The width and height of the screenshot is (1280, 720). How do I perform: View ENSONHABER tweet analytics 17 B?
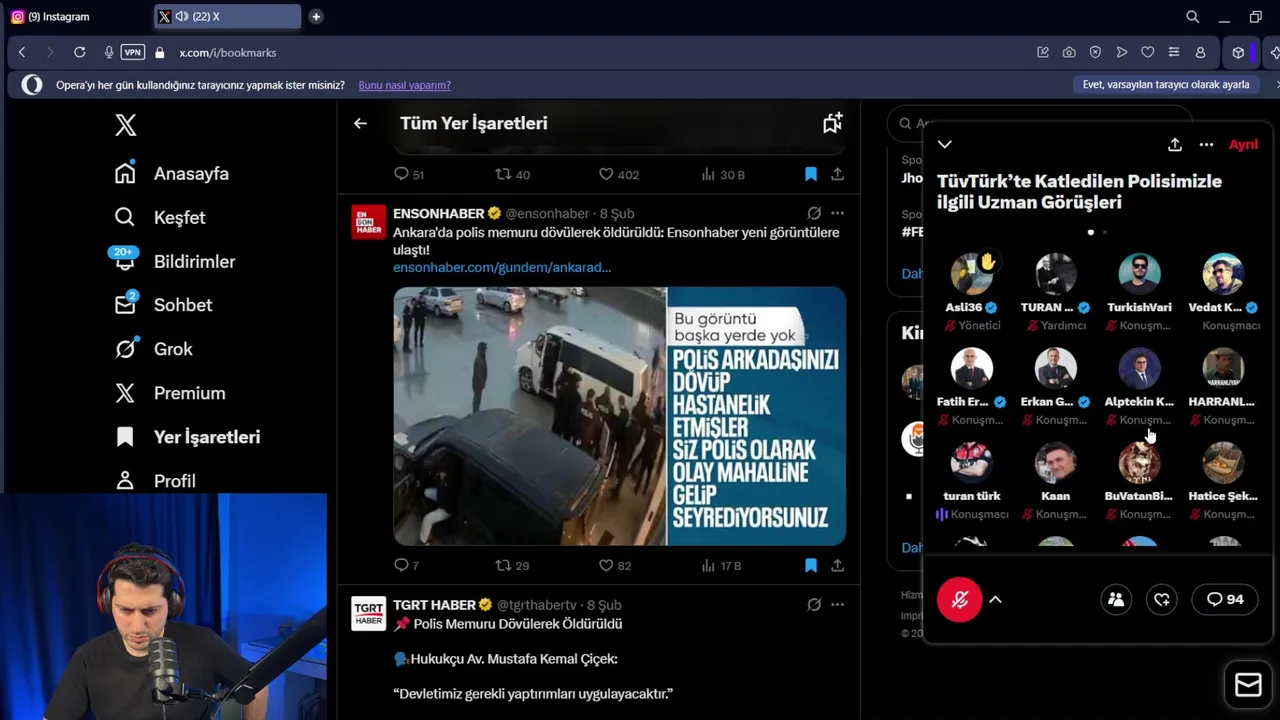point(721,565)
